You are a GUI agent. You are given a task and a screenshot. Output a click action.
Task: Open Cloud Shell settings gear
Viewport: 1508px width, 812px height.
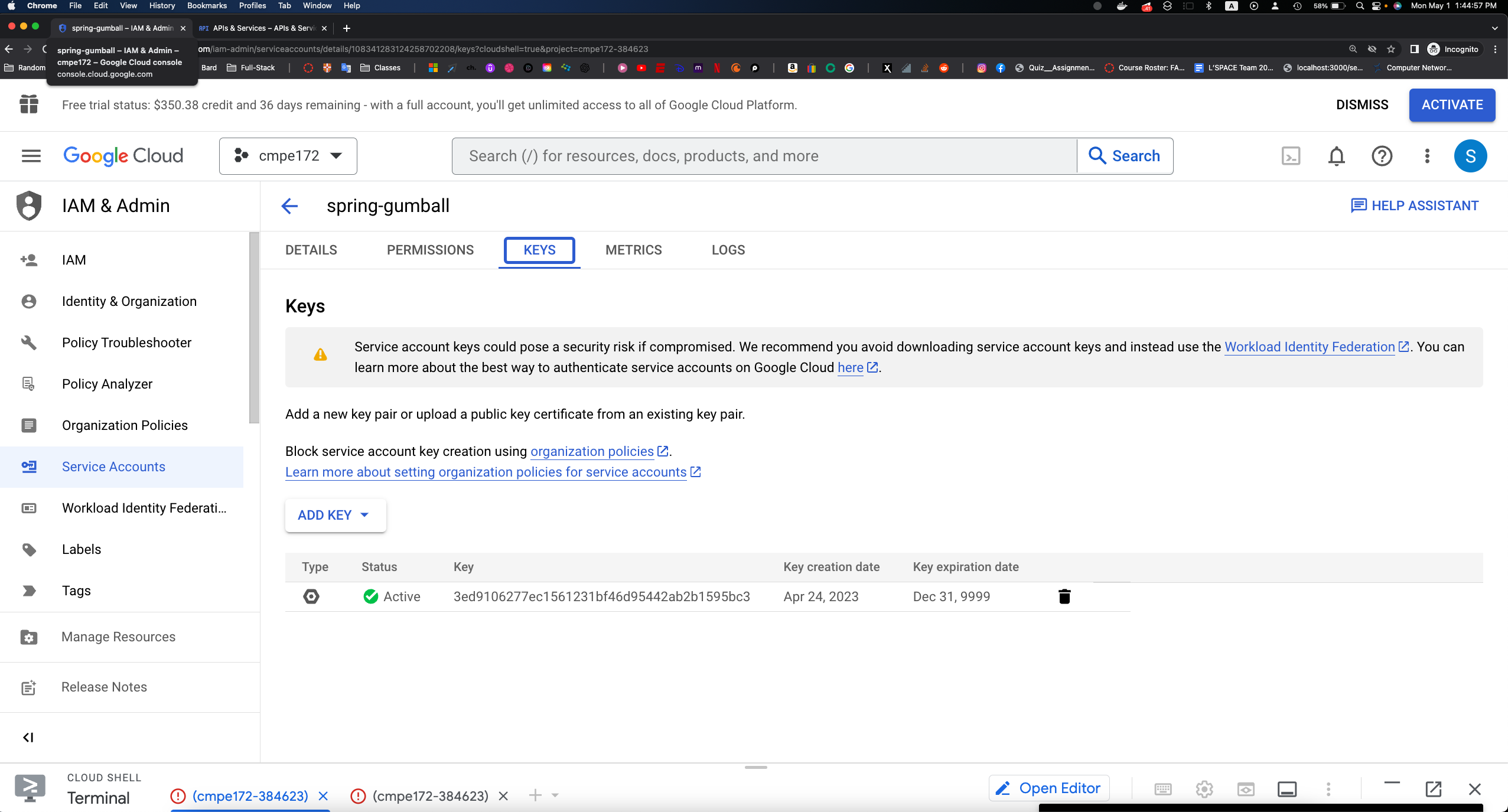(x=1204, y=788)
